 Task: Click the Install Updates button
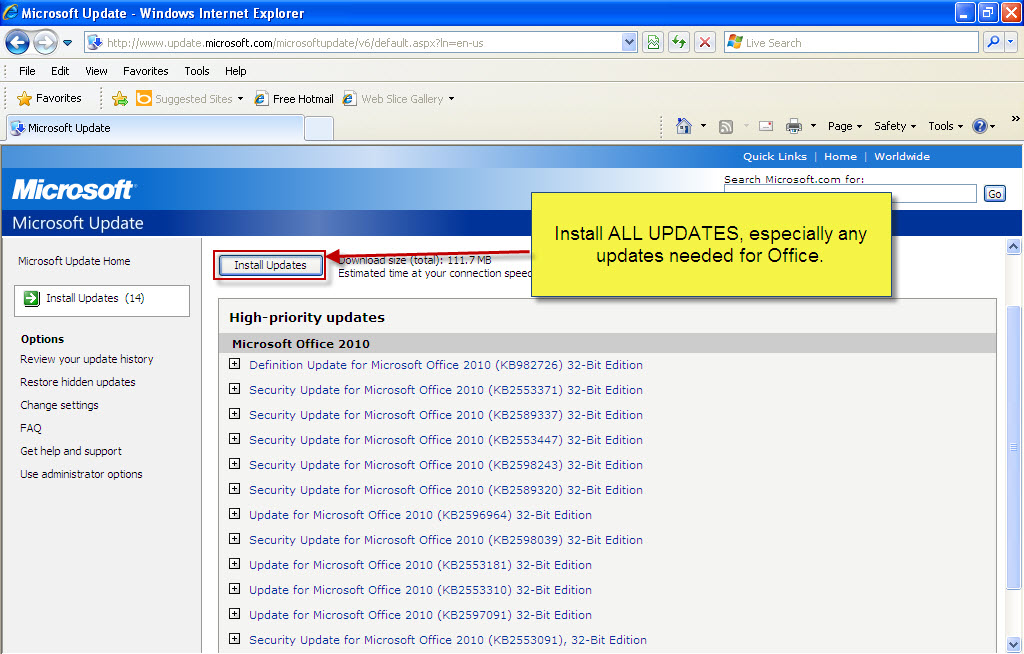(x=270, y=265)
